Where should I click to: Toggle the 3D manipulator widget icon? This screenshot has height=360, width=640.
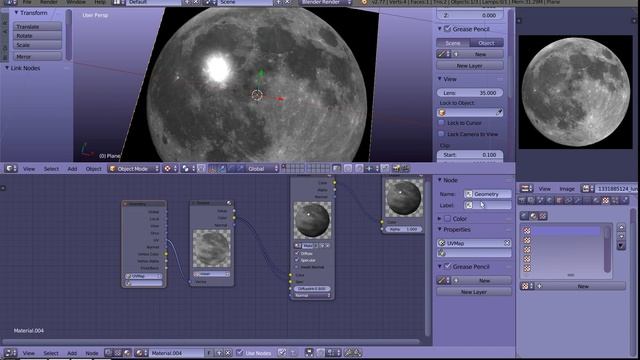coord(213,169)
